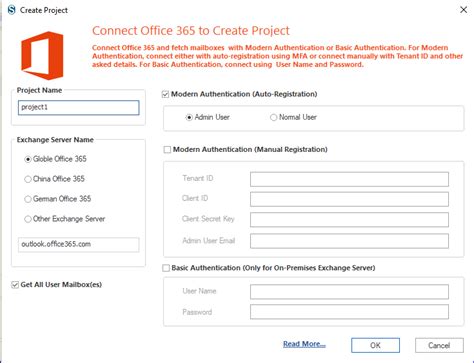Click the 'Project Name' group label
The image size is (474, 363).
point(39,90)
